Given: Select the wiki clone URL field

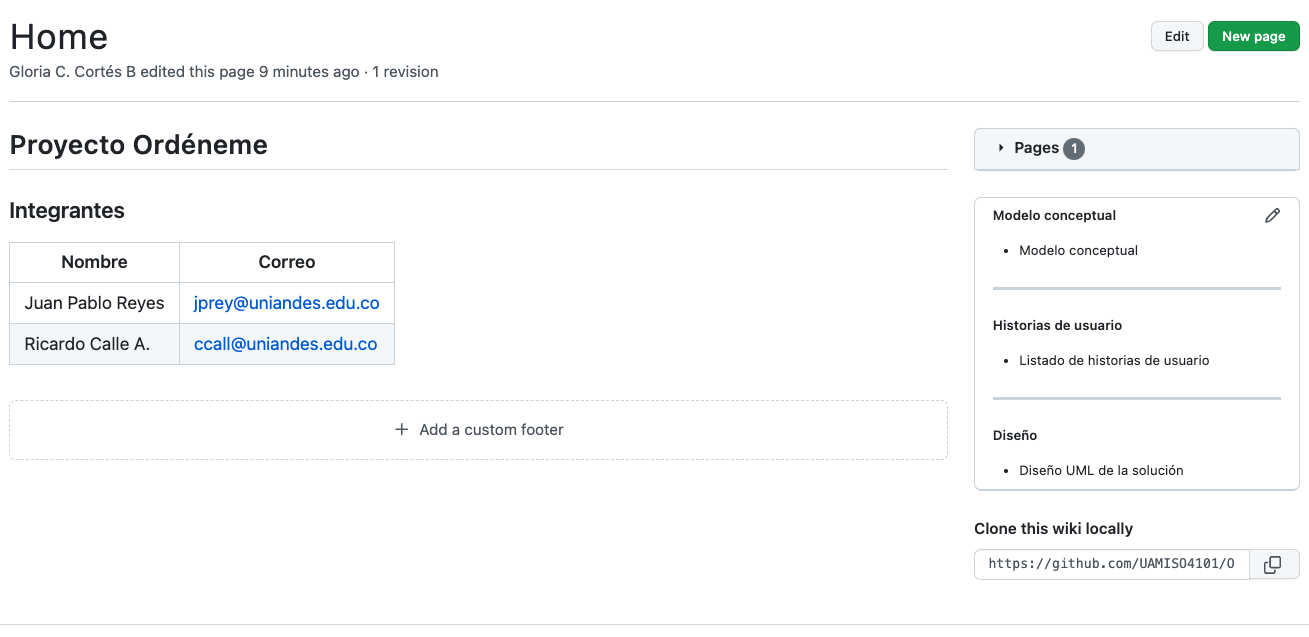Looking at the screenshot, I should tap(1112, 565).
